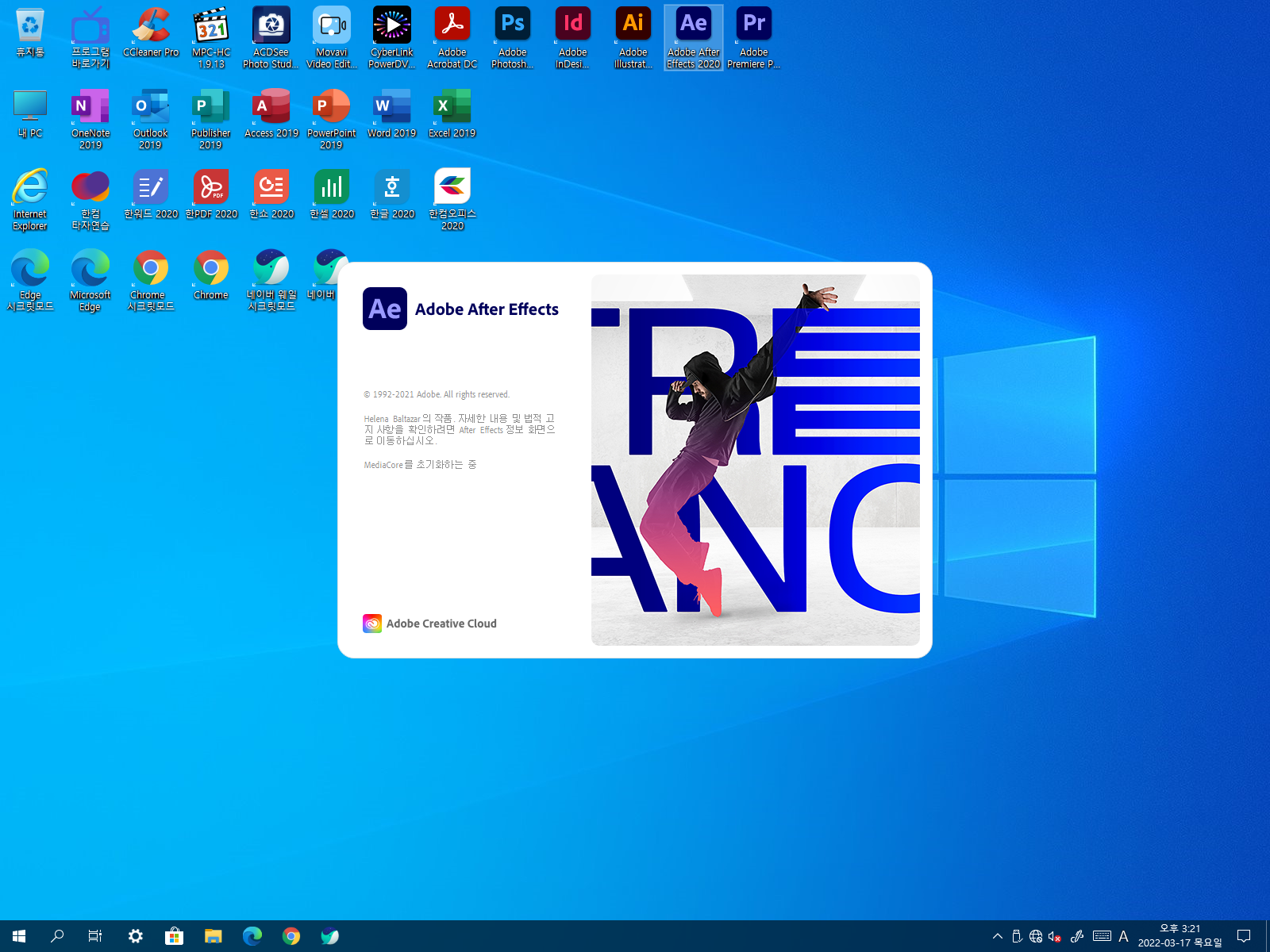
Task: Select the Movavi Video Editor icon
Action: [332, 38]
